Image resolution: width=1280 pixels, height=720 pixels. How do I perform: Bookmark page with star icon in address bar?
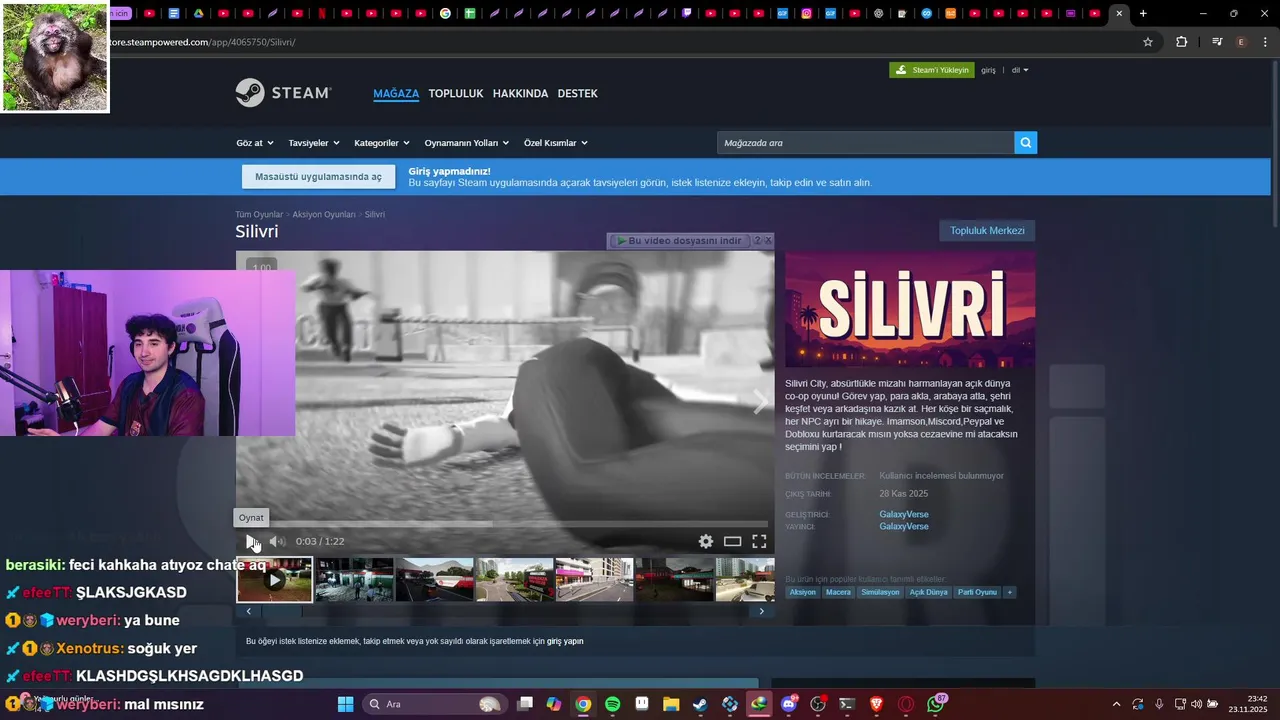[x=1148, y=42]
